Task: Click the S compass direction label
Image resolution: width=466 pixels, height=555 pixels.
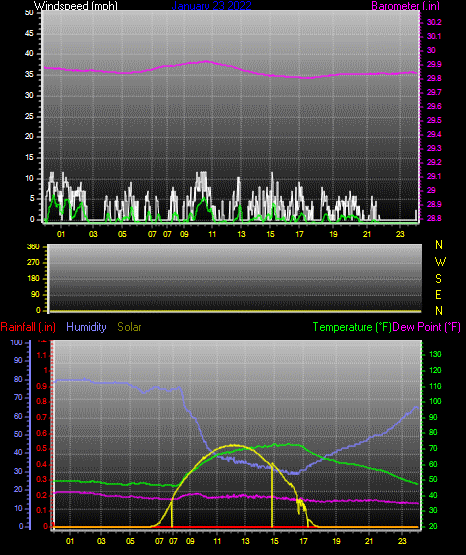Action: [x=438, y=279]
